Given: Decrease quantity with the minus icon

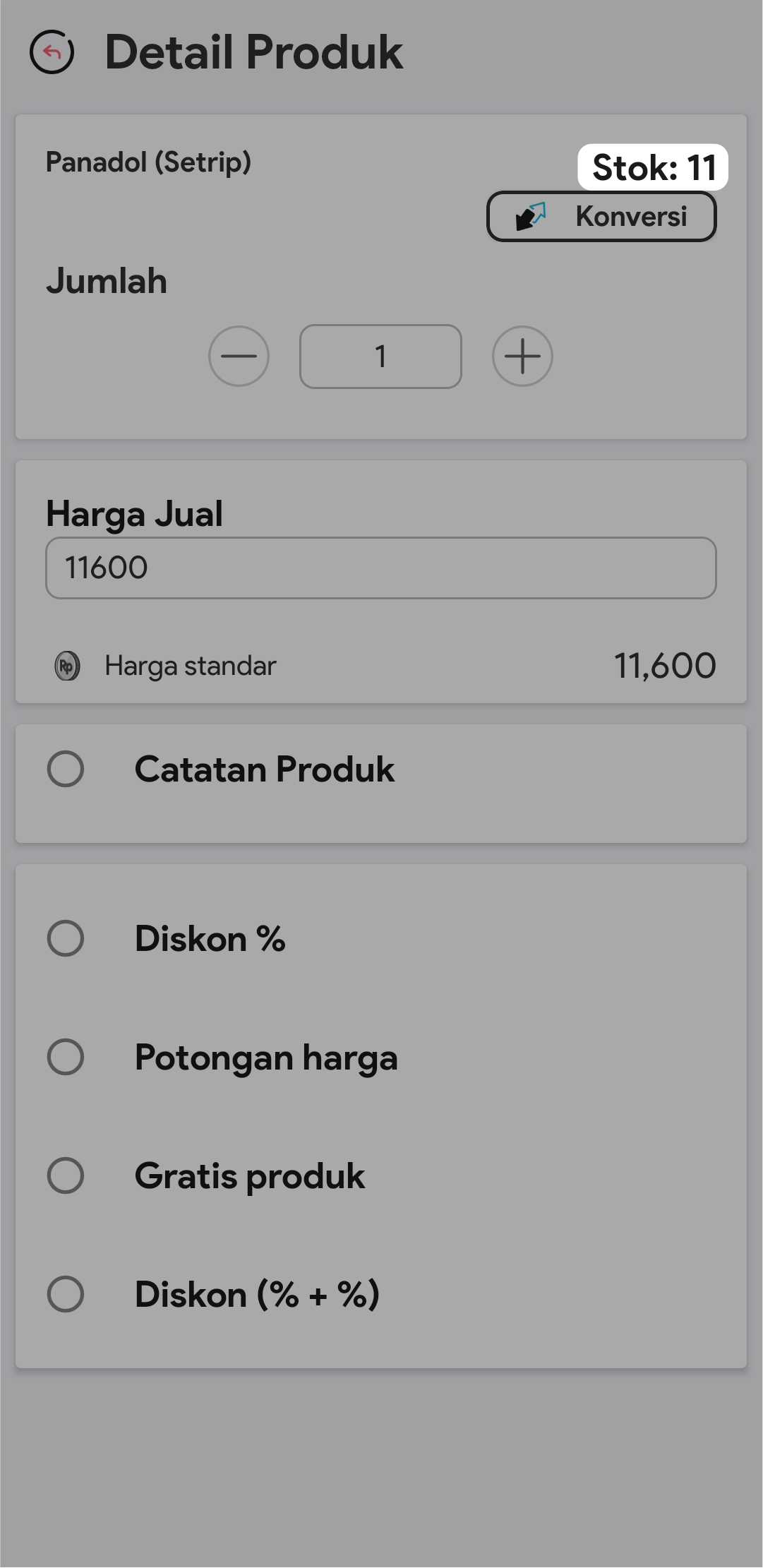Looking at the screenshot, I should [x=239, y=356].
